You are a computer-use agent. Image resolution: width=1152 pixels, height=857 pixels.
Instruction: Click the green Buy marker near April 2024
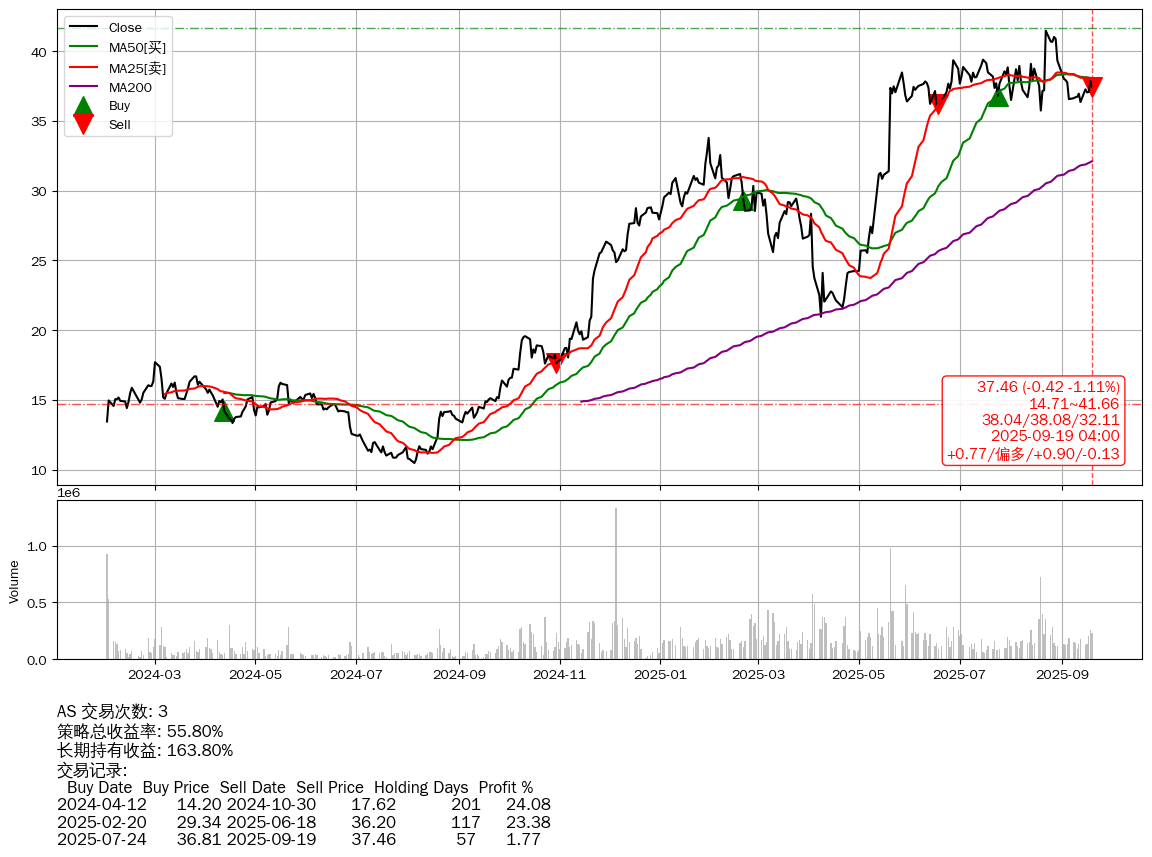point(224,411)
